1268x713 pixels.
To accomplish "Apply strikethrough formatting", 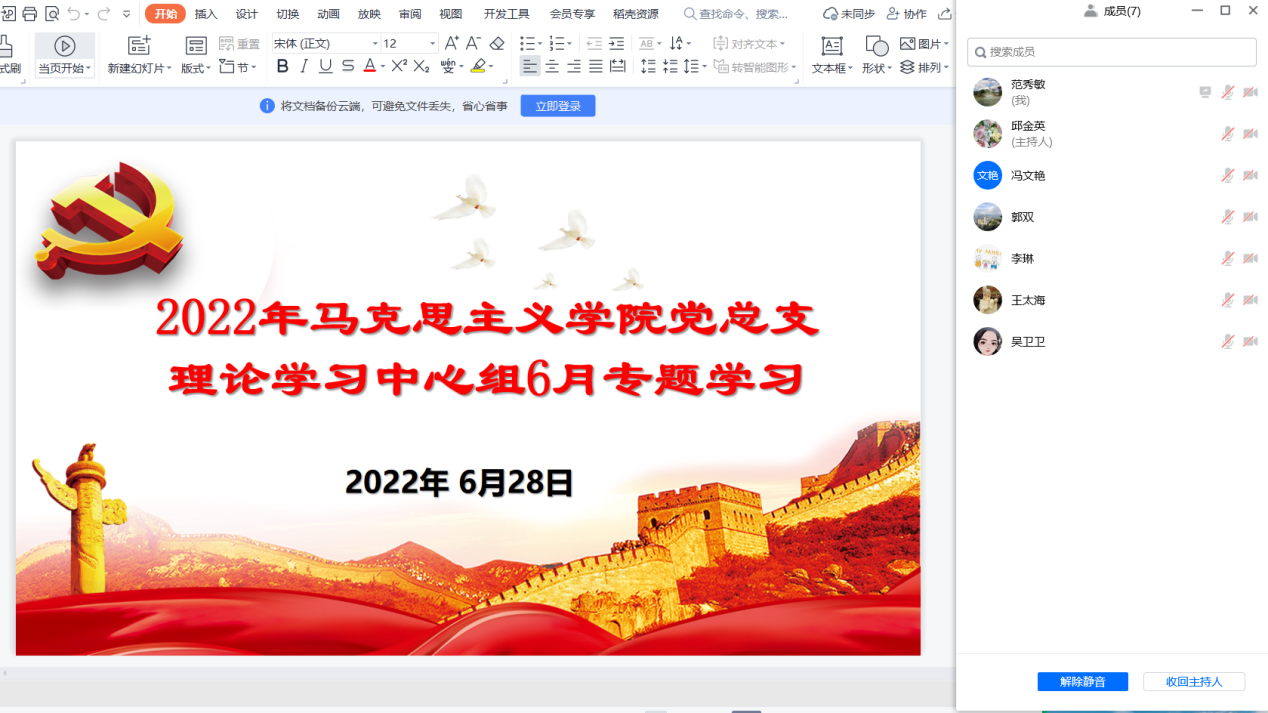I will 347,66.
